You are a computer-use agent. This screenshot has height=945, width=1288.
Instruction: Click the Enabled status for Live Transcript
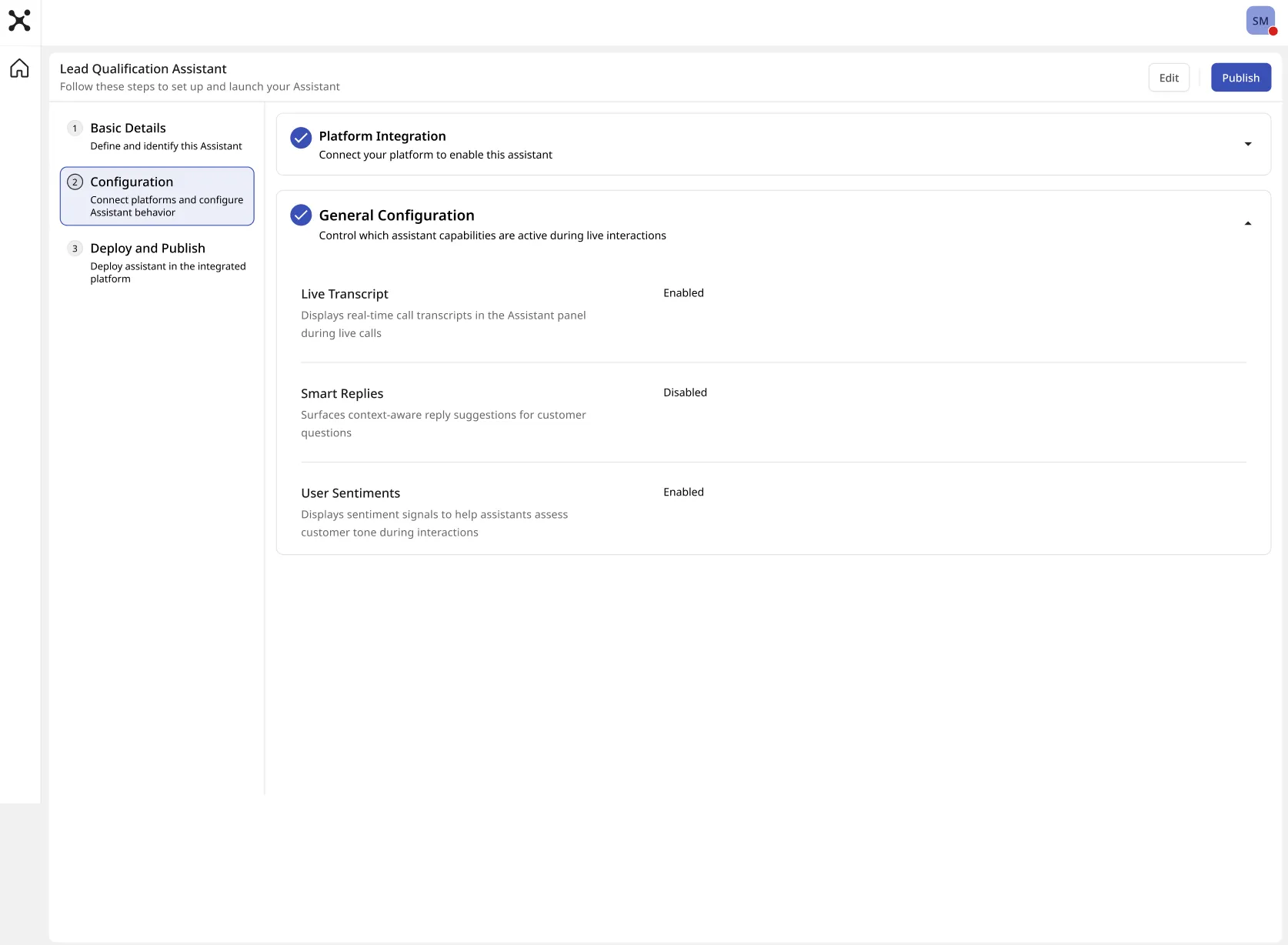coord(683,293)
